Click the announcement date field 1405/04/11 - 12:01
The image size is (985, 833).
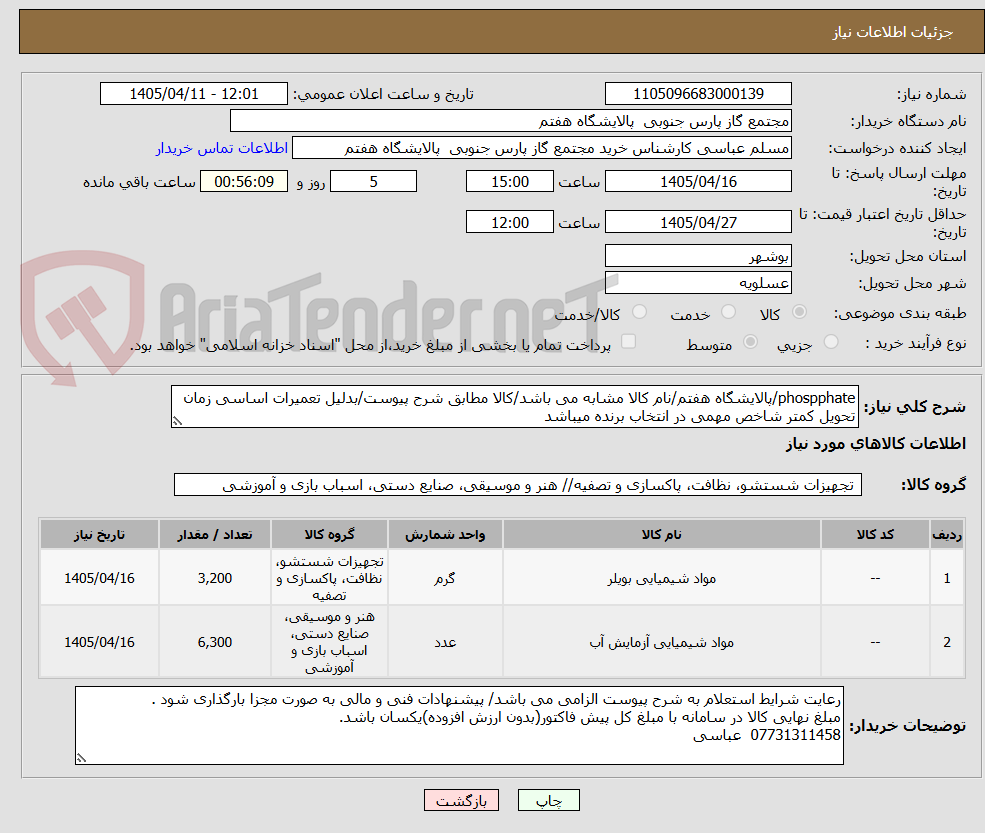[193, 94]
